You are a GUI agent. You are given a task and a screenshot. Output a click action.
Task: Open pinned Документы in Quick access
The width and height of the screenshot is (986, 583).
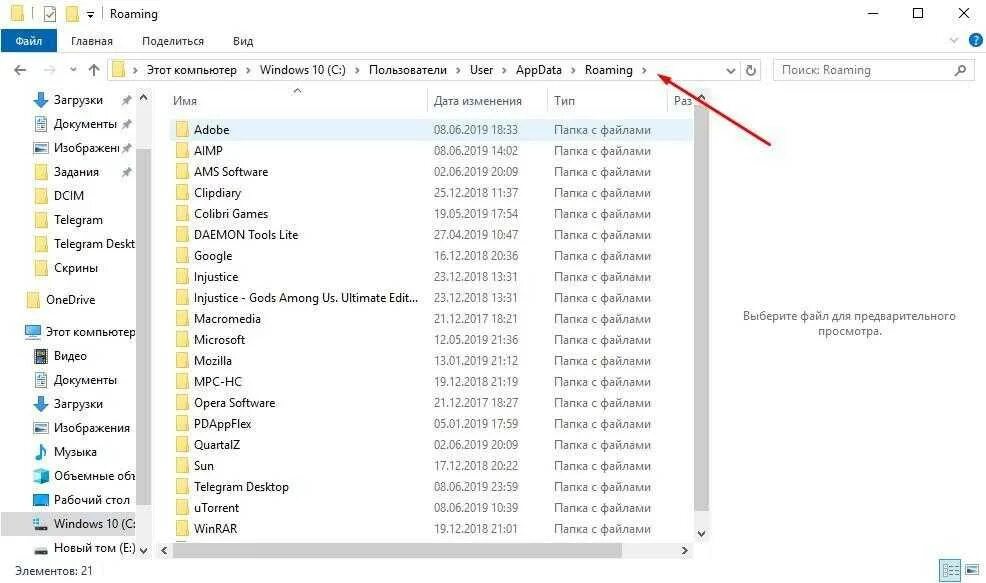tap(85, 124)
